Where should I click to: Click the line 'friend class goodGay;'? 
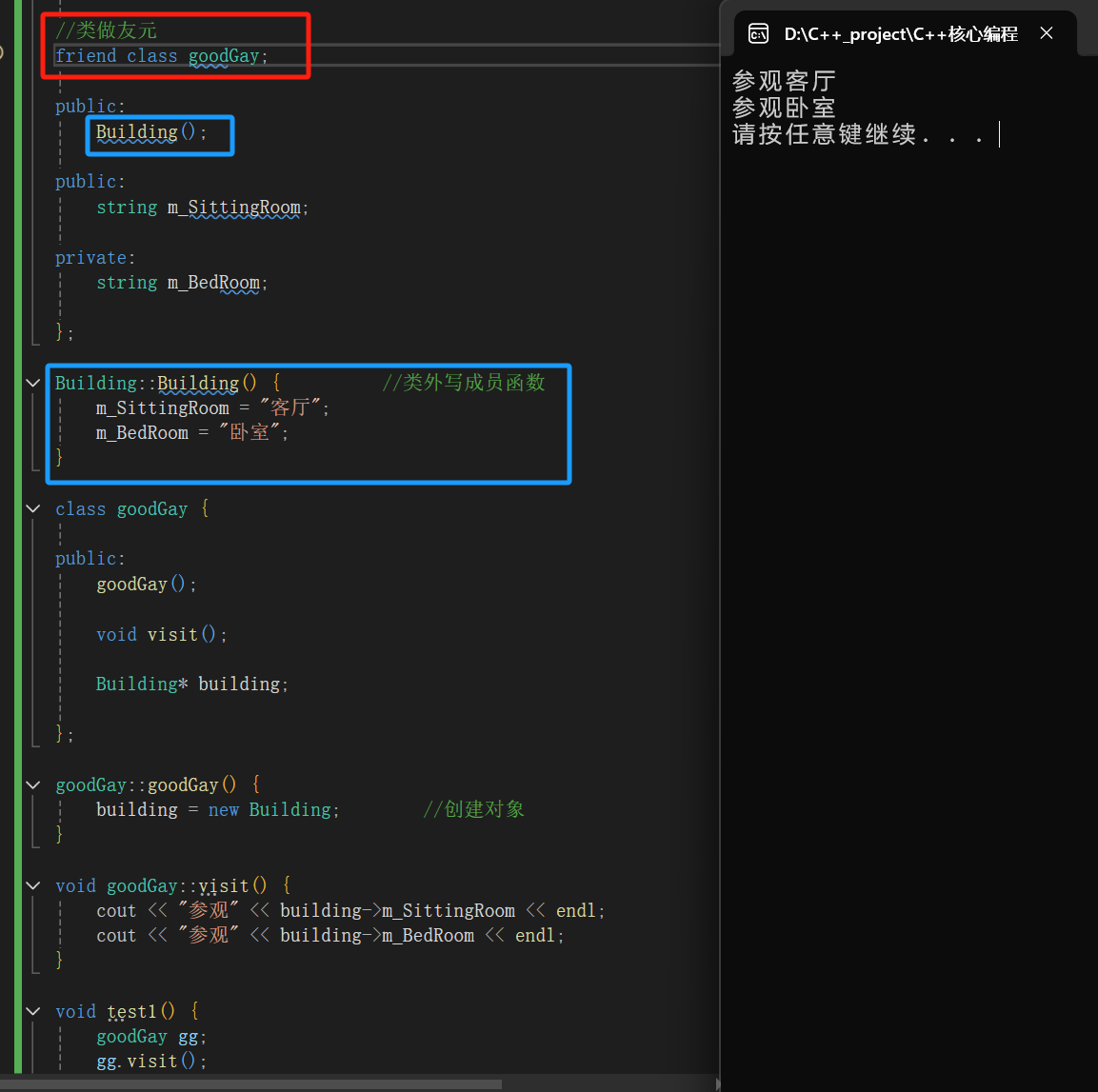tap(162, 56)
